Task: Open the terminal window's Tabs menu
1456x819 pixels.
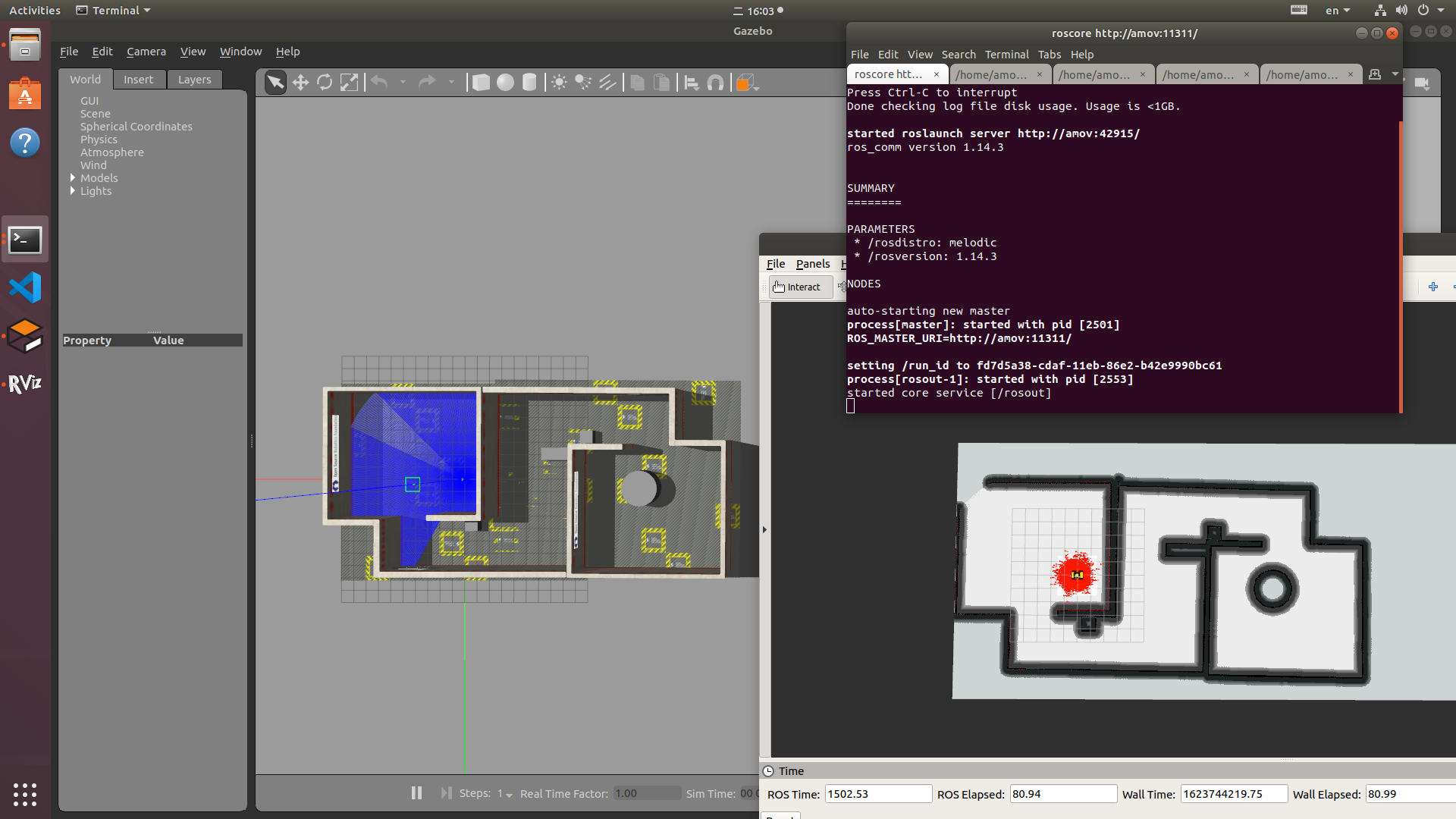Action: (1050, 55)
